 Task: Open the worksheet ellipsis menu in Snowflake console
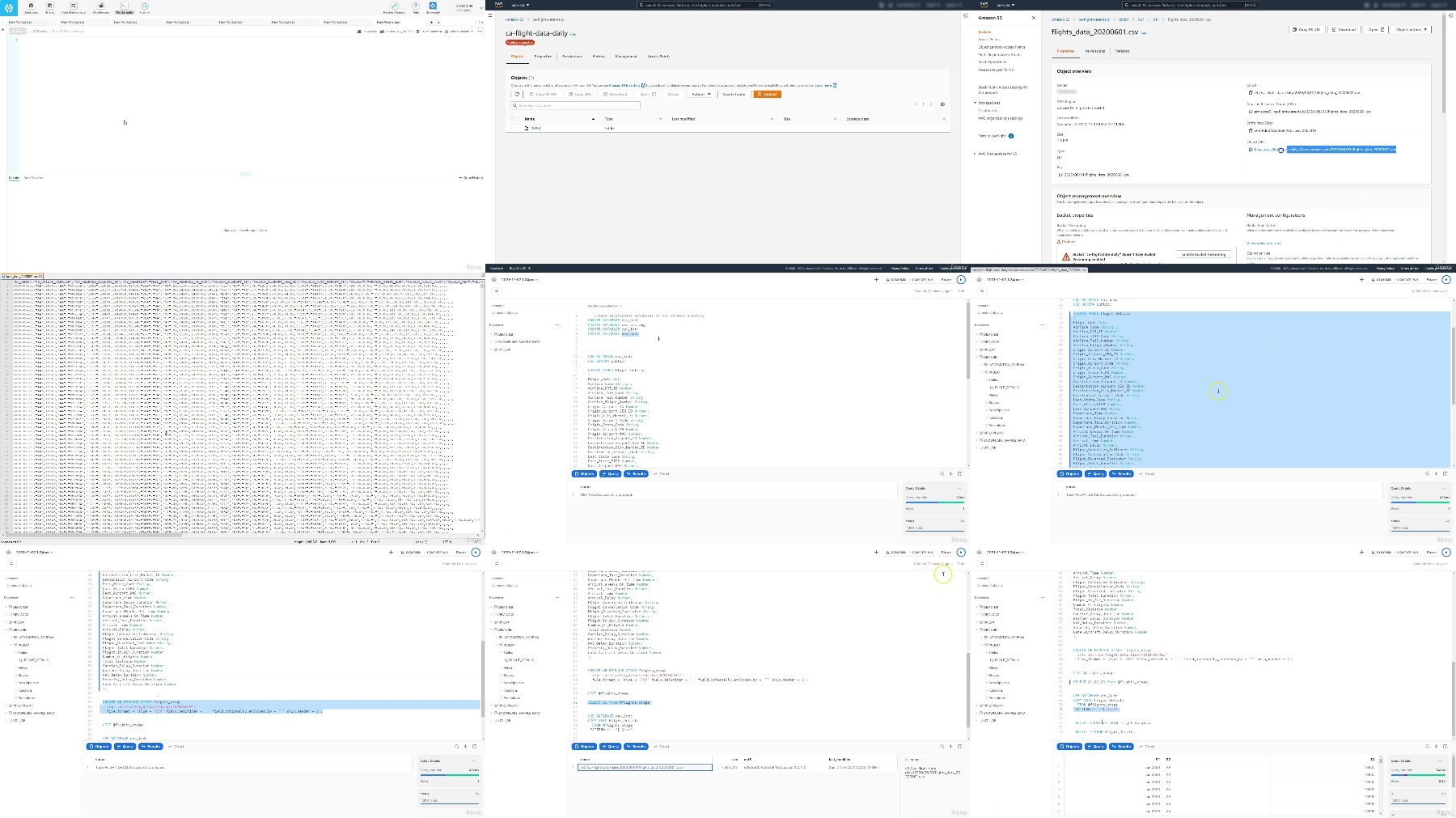pos(480,32)
